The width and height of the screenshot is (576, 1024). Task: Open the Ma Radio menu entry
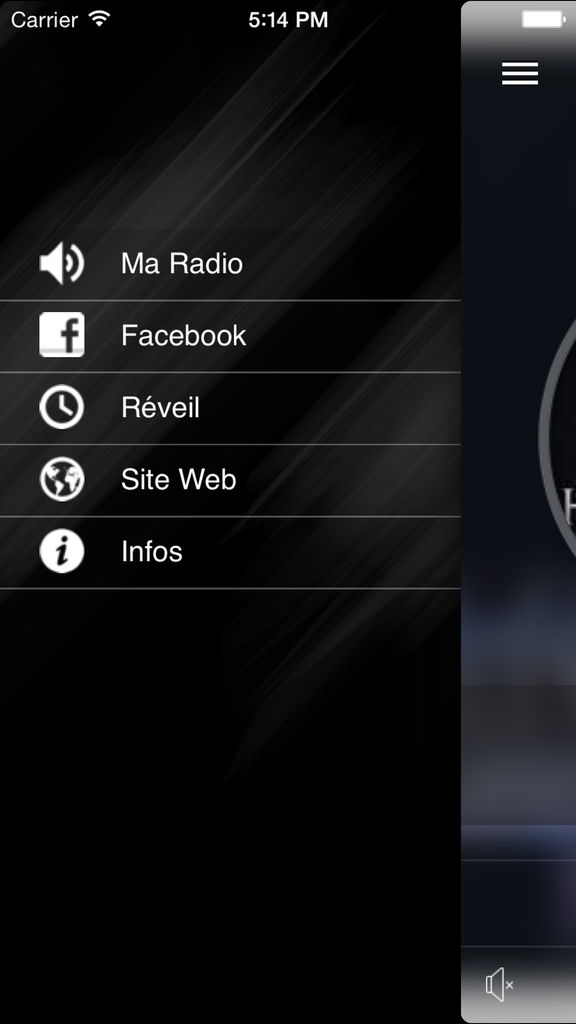pyautogui.click(x=230, y=264)
